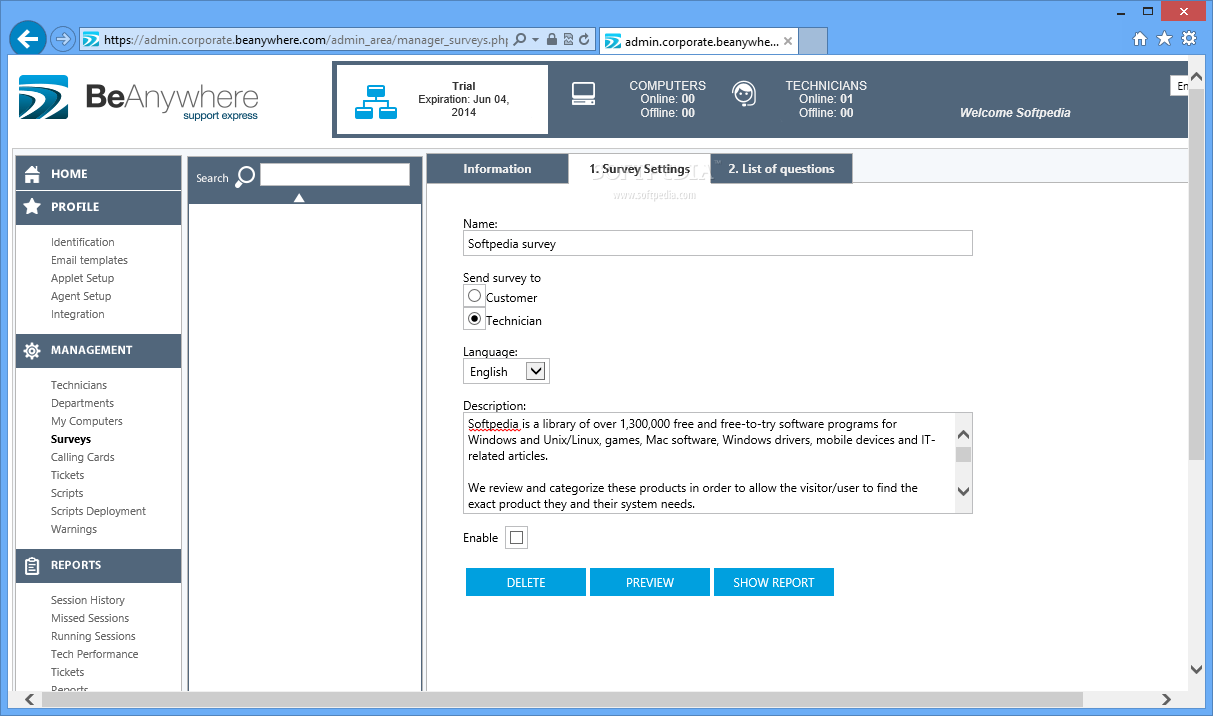This screenshot has height=716, width=1213.
Task: Open Tickets under Management
Action: [x=68, y=475]
